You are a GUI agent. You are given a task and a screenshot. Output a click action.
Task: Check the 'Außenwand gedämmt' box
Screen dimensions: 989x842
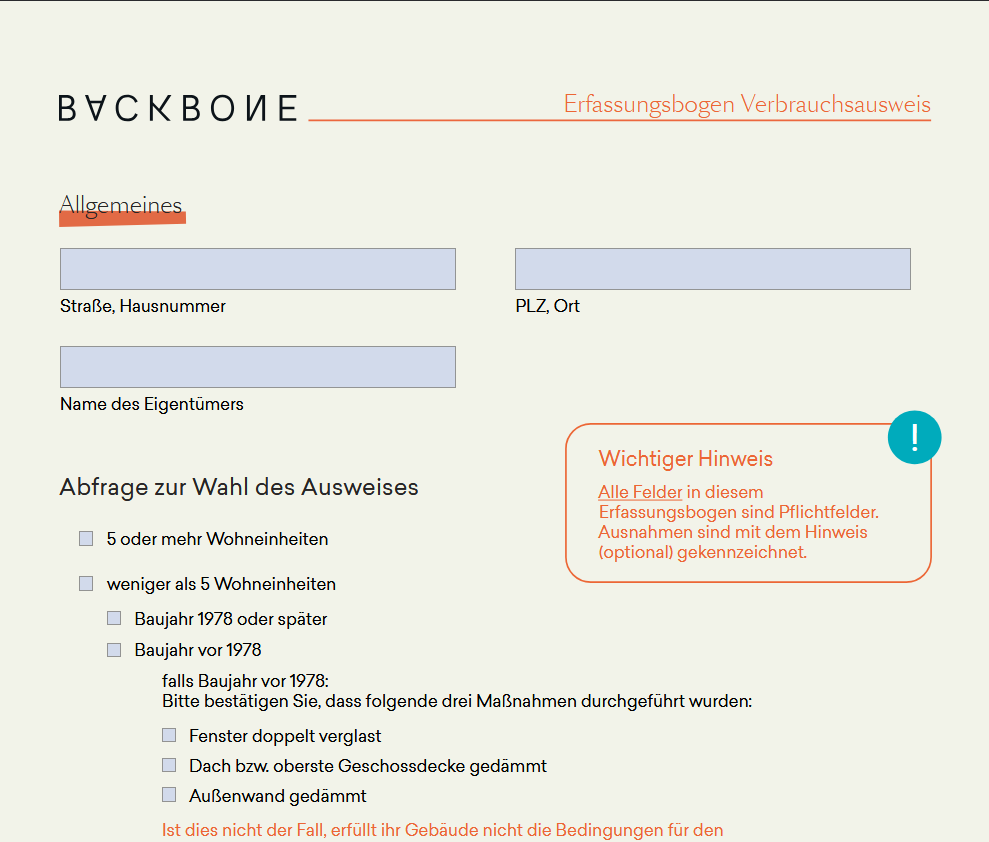(168, 795)
